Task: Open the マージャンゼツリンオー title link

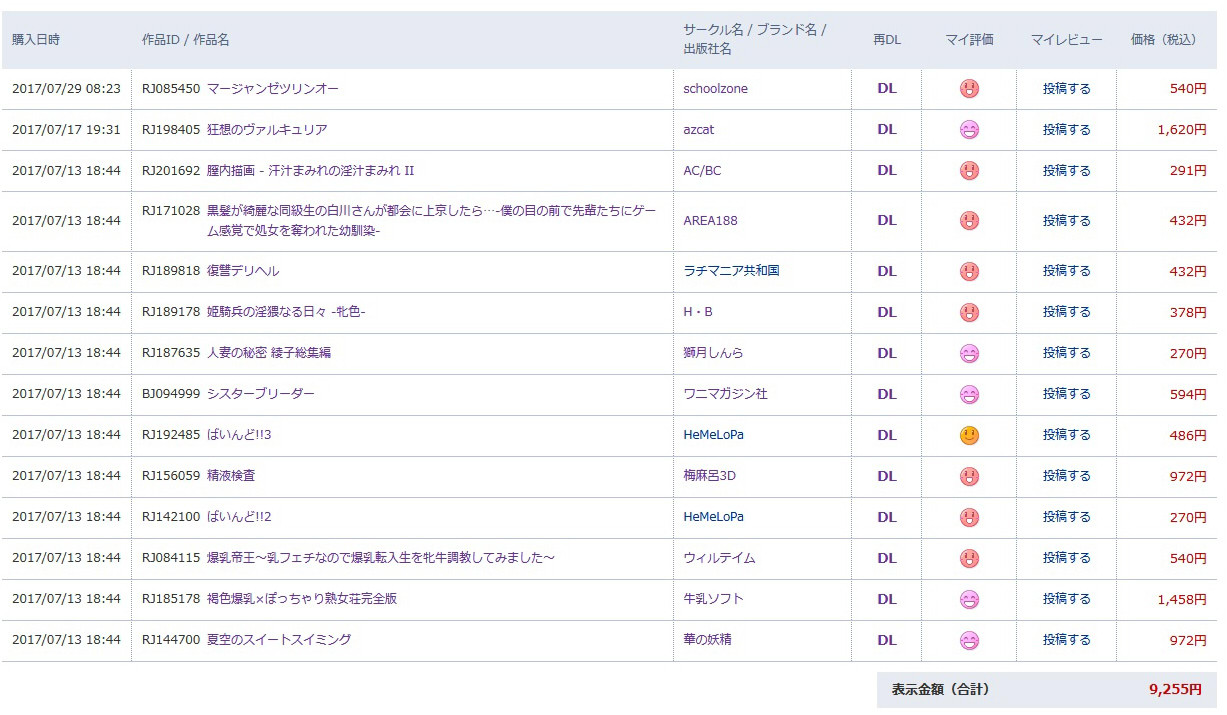Action: pyautogui.click(x=273, y=89)
